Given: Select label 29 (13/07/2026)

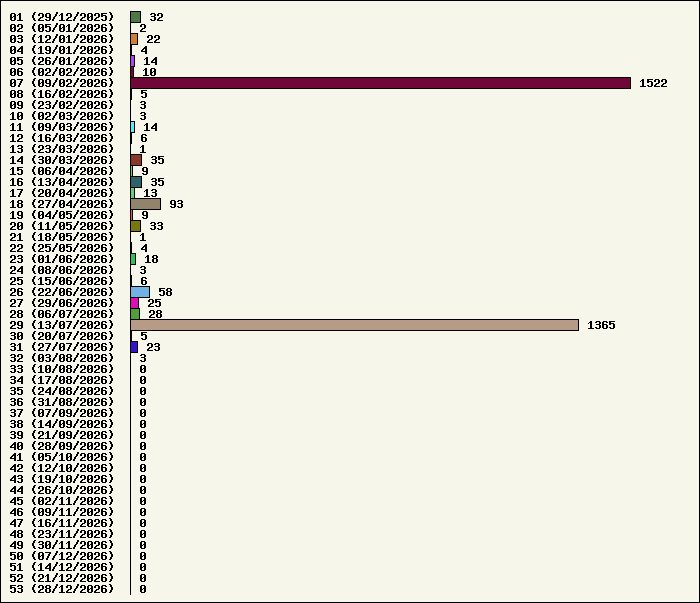Looking at the screenshot, I should 62,325.
